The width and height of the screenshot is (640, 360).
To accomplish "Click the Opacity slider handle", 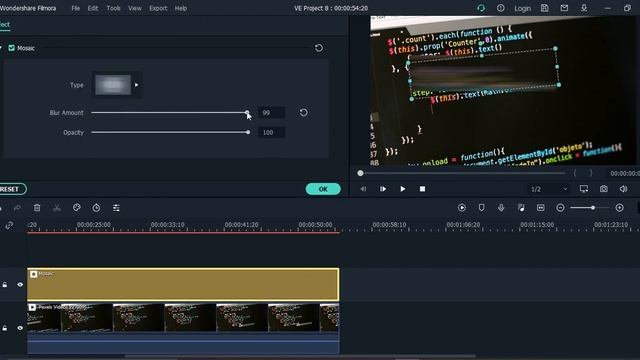I will (248, 132).
